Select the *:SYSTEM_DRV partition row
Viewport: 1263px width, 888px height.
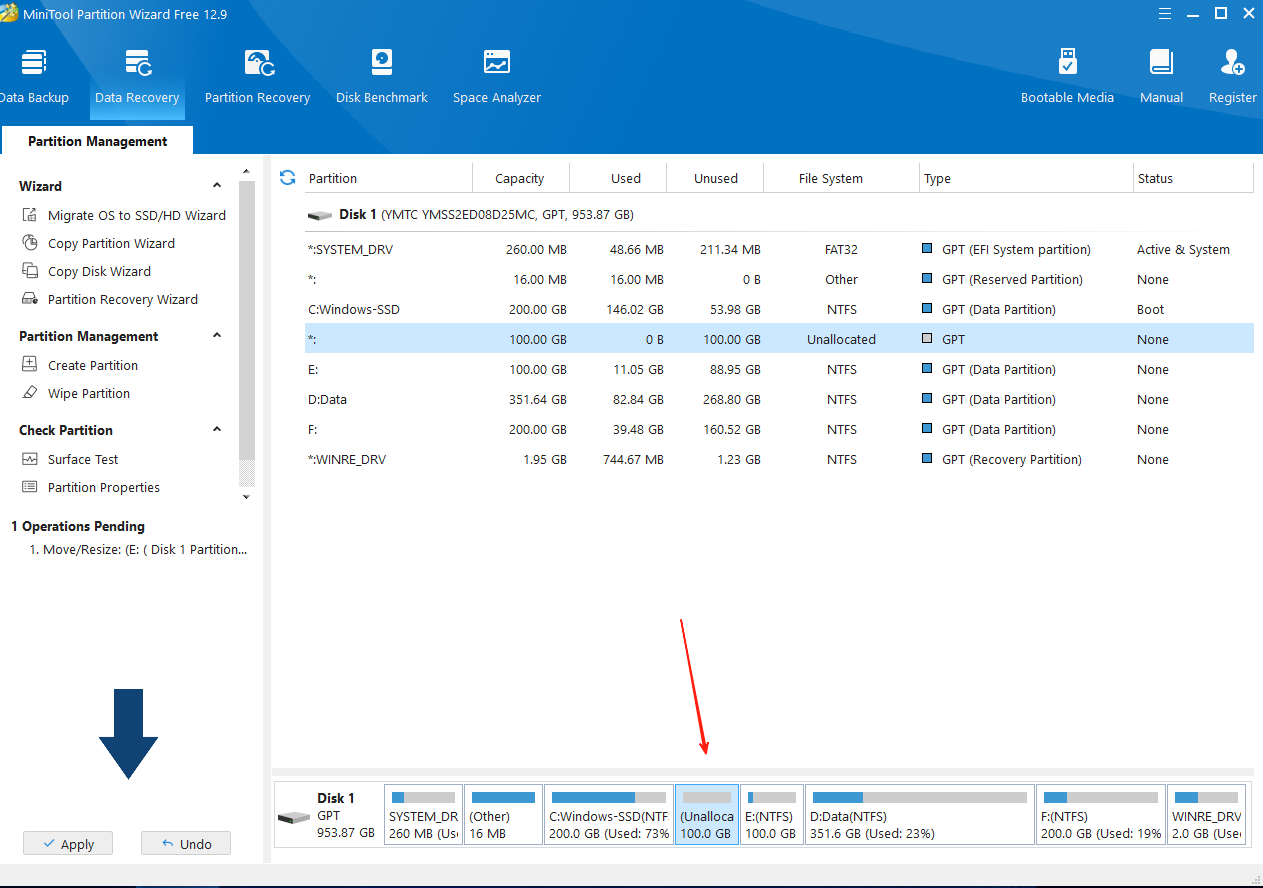779,249
